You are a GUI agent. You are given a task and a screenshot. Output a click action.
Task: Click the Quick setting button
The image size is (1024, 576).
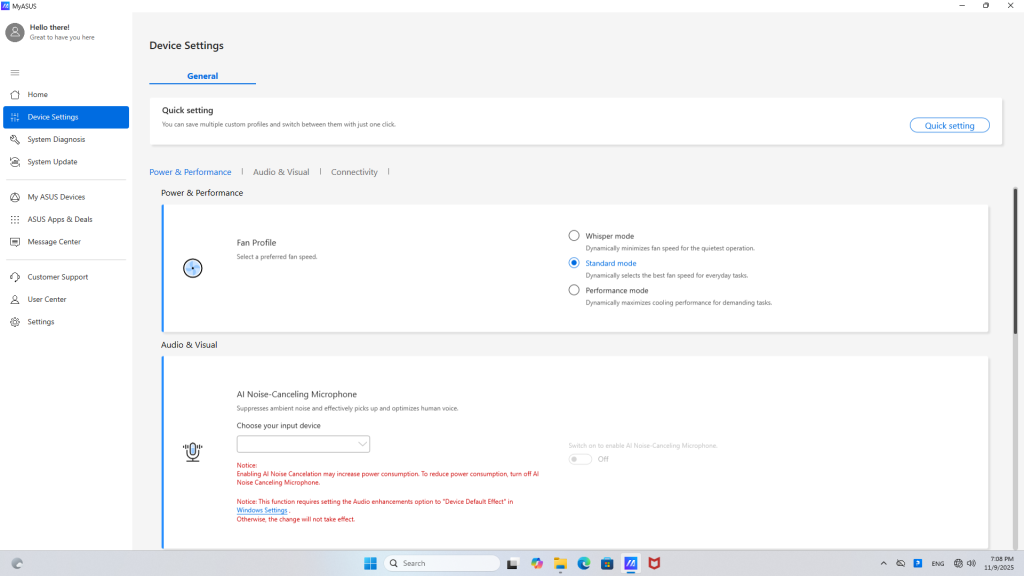949,126
